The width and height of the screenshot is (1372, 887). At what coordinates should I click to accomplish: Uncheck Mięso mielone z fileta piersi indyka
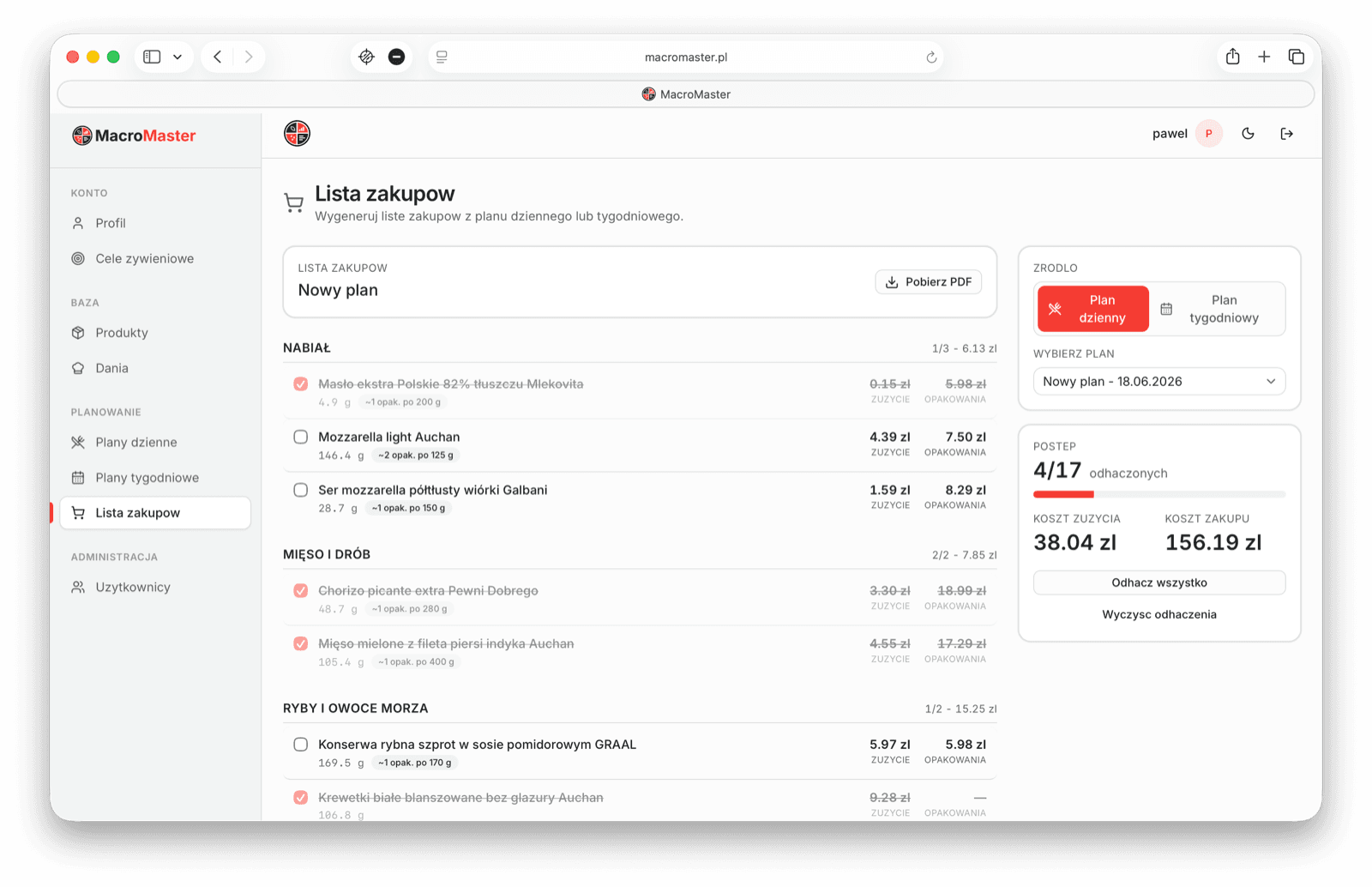click(x=300, y=644)
